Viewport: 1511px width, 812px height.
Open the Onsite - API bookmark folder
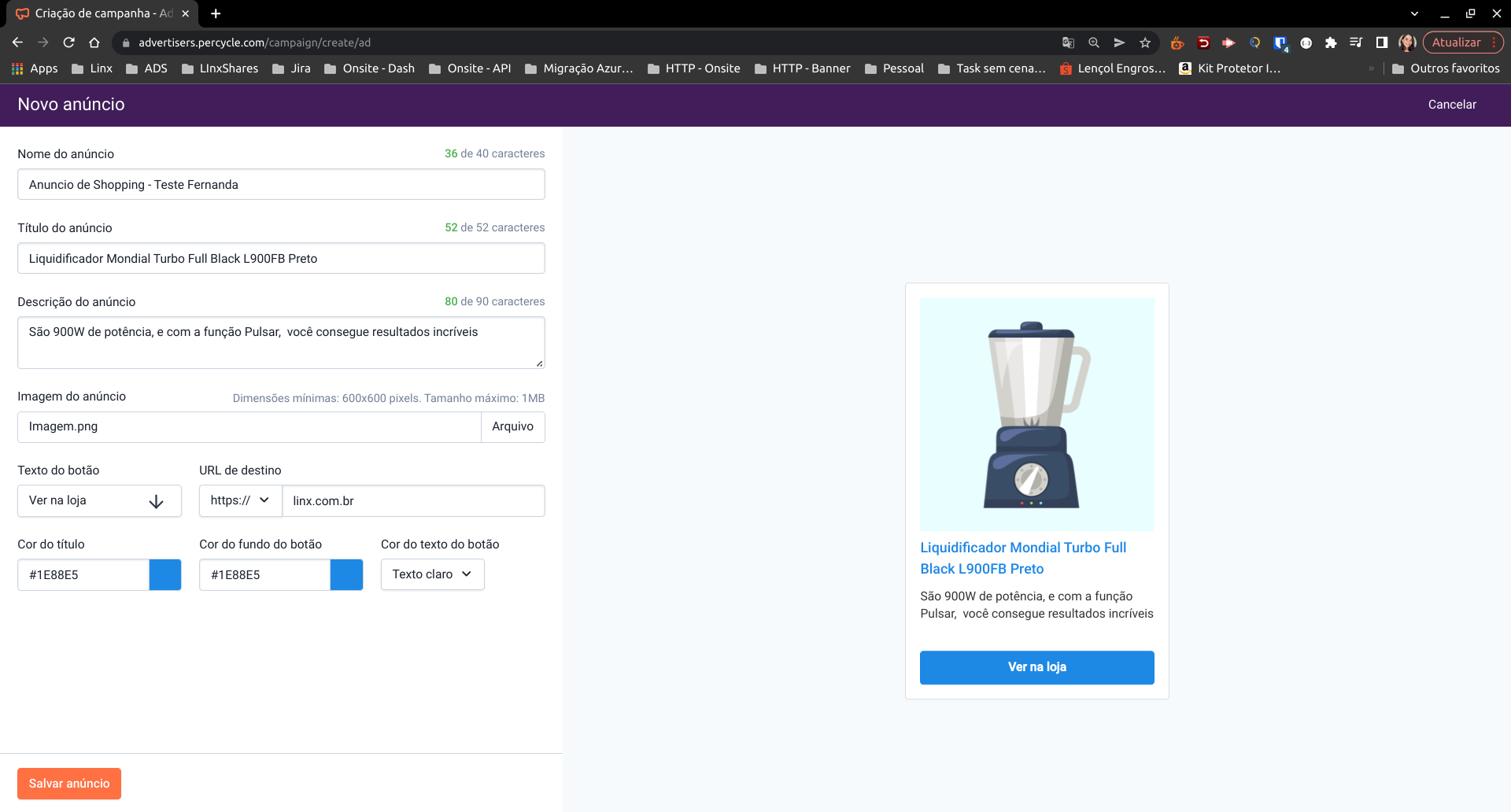click(470, 68)
